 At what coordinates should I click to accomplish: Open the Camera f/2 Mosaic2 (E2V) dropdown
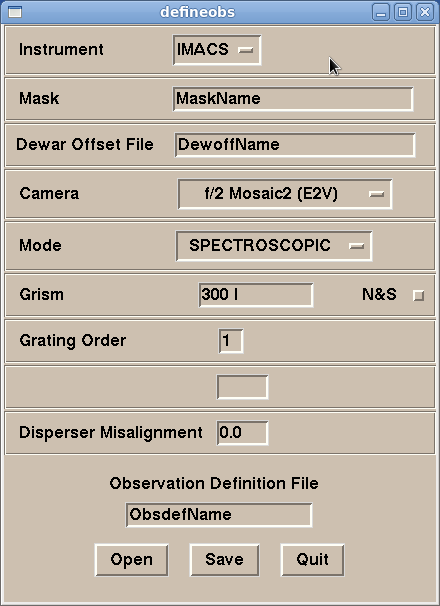tap(285, 194)
